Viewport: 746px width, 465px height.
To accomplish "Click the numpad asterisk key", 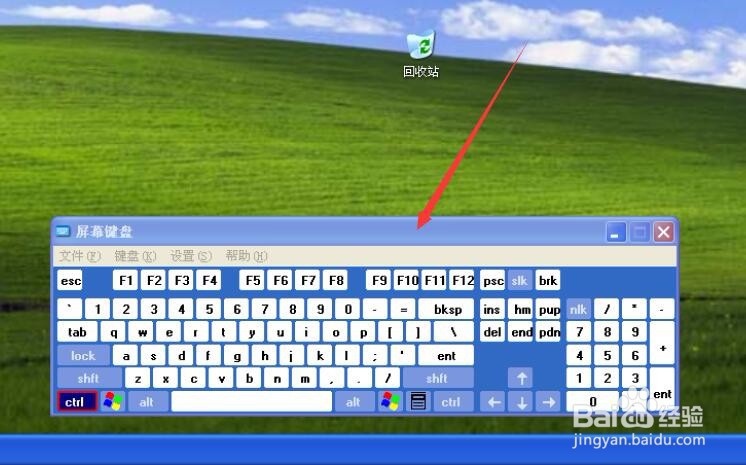I will (634, 309).
